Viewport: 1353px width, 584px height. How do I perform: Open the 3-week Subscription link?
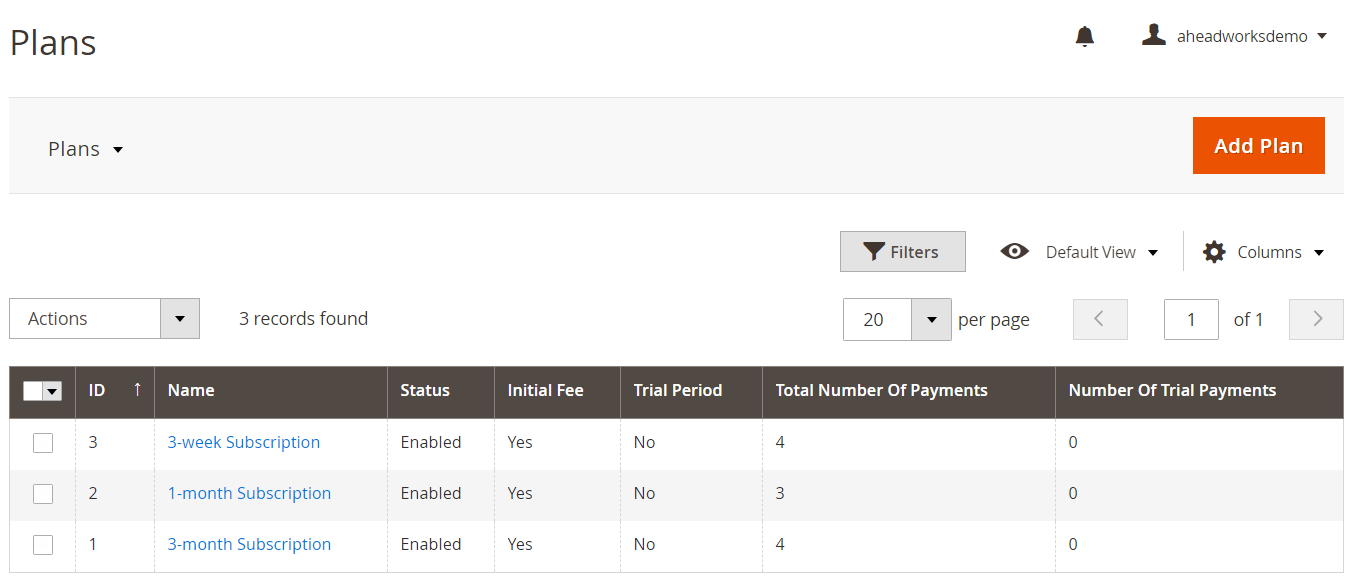point(244,442)
